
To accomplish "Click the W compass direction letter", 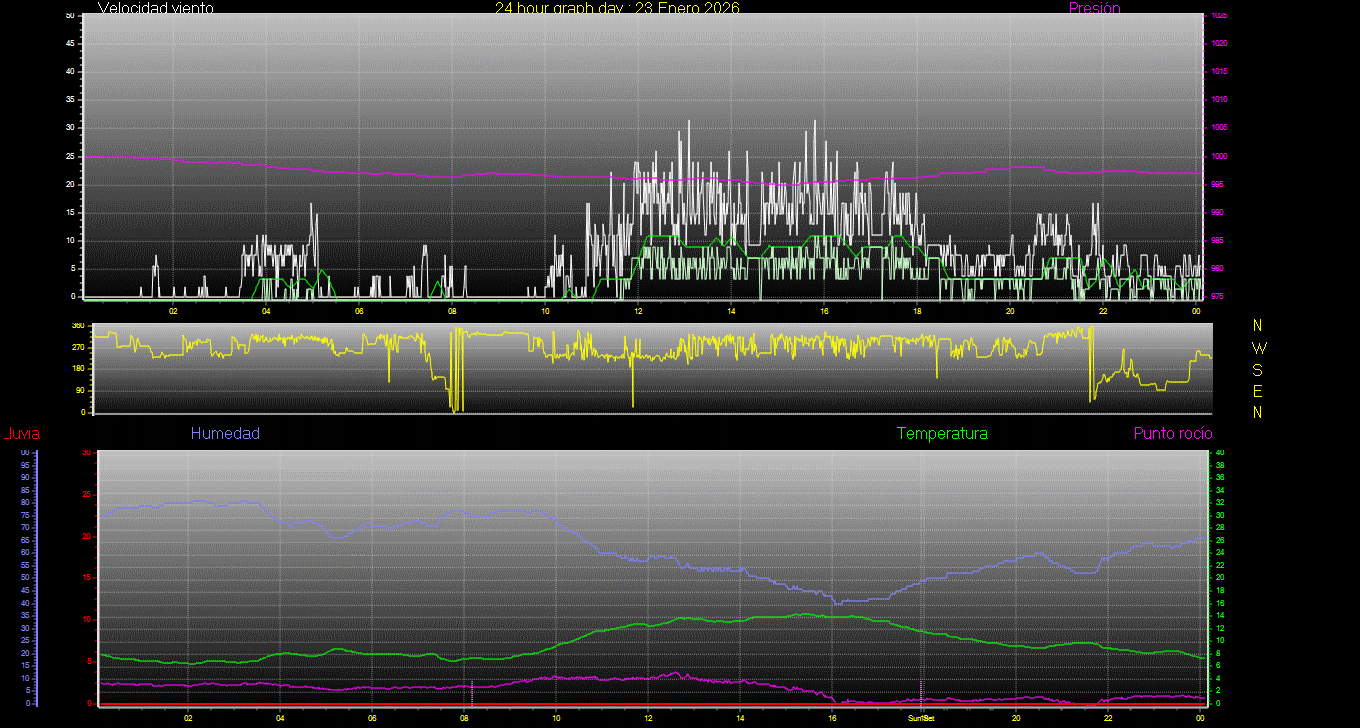I will tap(1258, 348).
